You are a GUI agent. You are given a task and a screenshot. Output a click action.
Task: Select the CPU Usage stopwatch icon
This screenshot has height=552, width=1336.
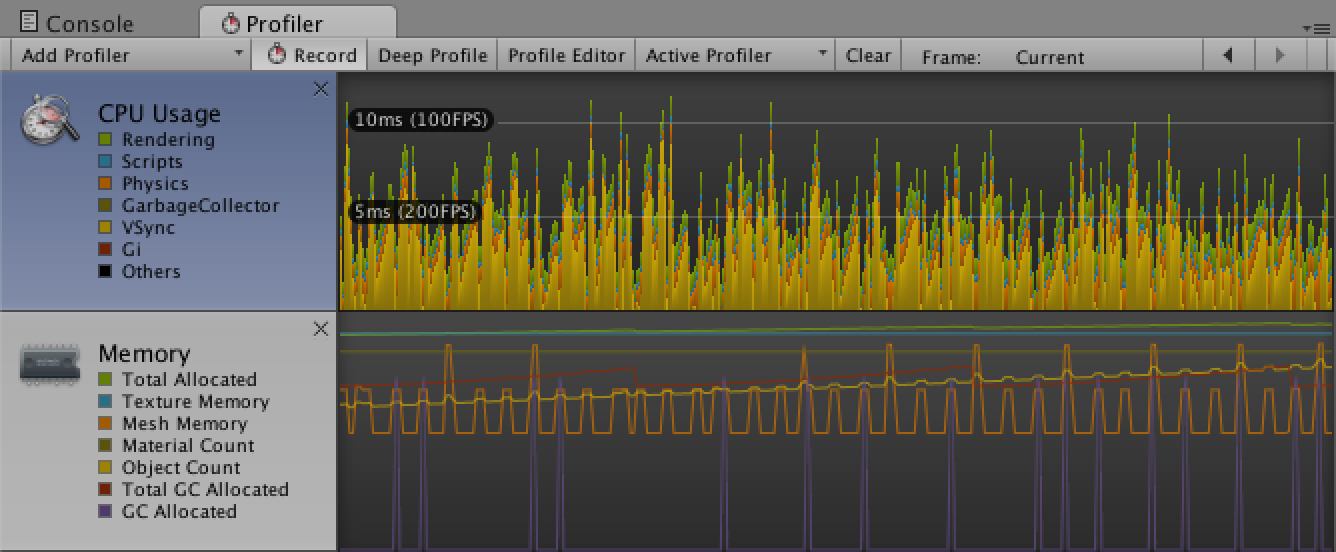point(49,120)
